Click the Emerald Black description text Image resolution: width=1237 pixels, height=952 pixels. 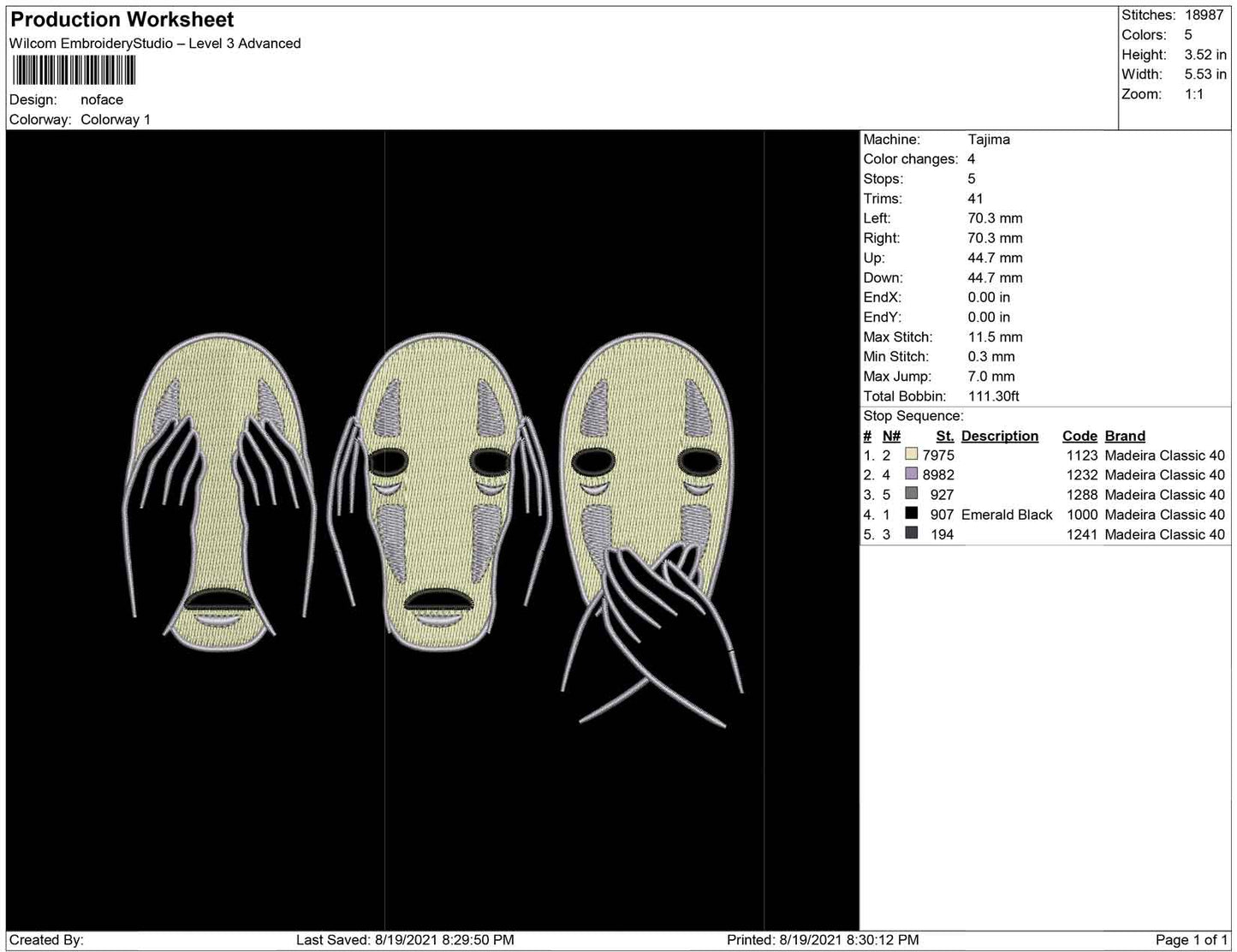point(1007,515)
